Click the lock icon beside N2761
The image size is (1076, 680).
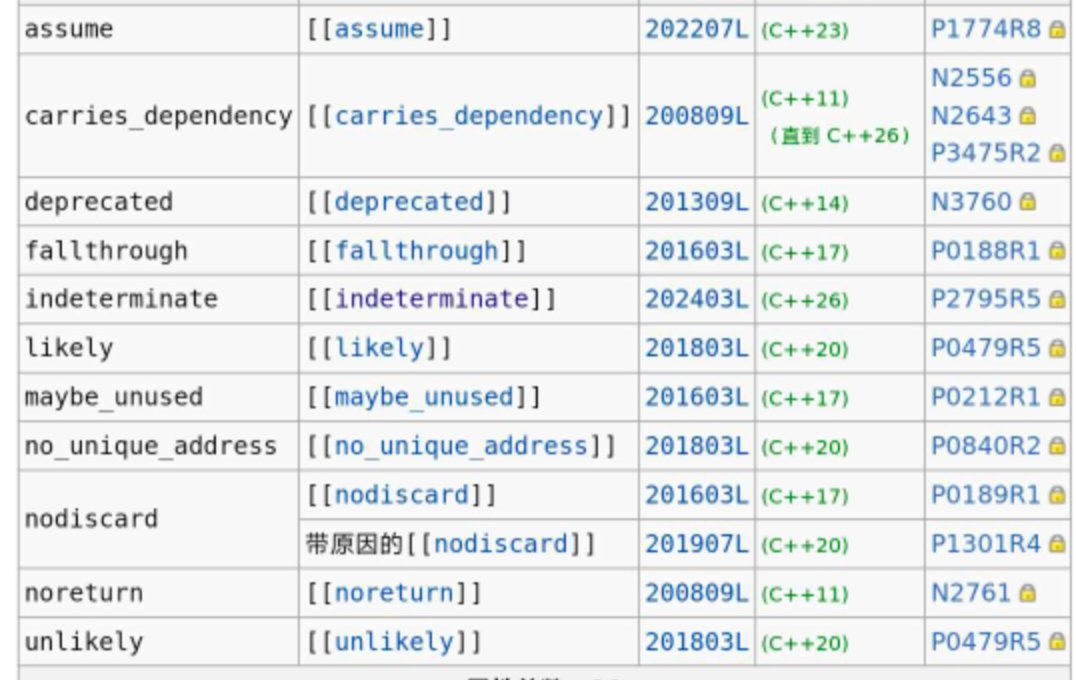click(x=1027, y=593)
